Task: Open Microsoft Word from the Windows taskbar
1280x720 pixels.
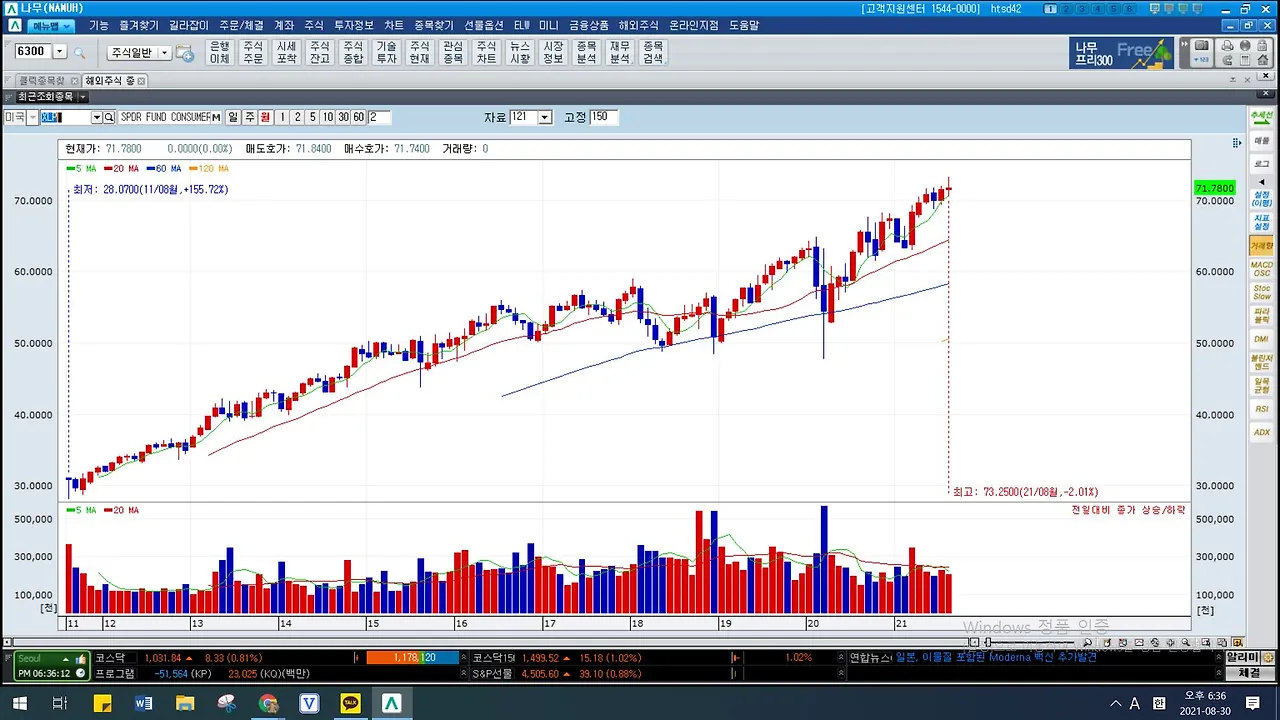Action: (143, 704)
